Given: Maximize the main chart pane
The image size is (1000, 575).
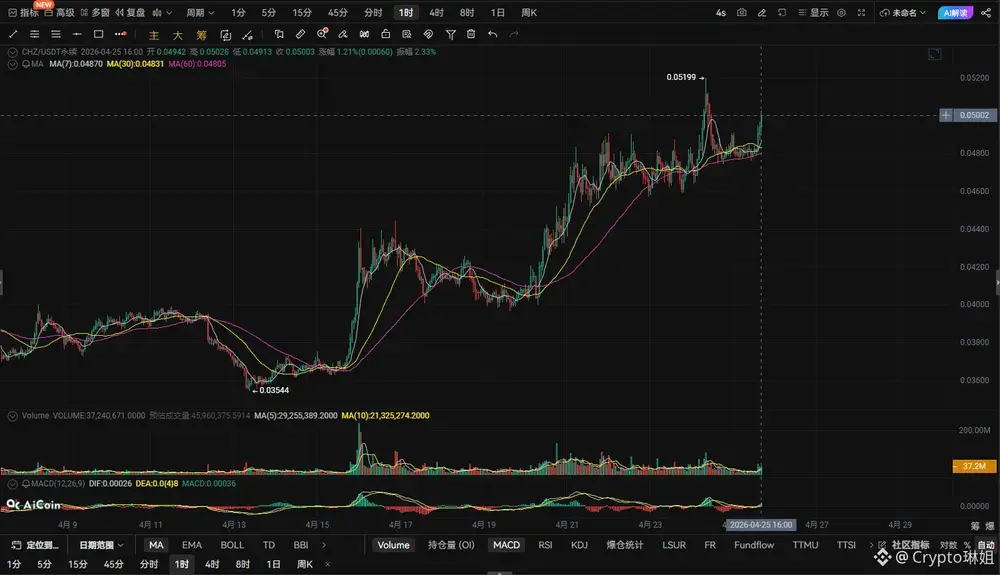Looking at the screenshot, I should click(x=935, y=54).
